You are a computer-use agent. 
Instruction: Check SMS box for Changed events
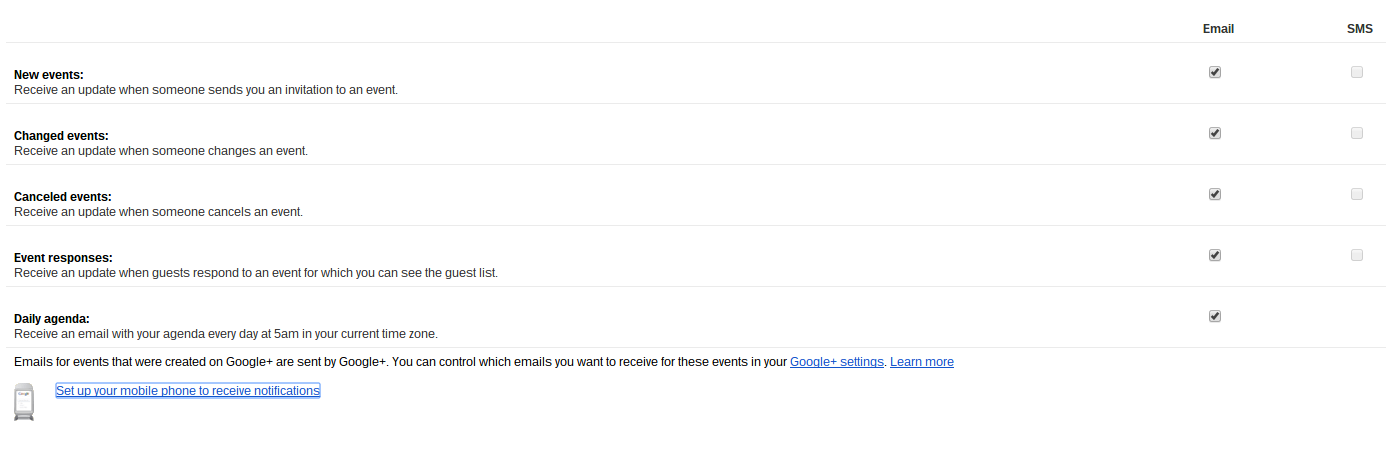coord(1357,133)
